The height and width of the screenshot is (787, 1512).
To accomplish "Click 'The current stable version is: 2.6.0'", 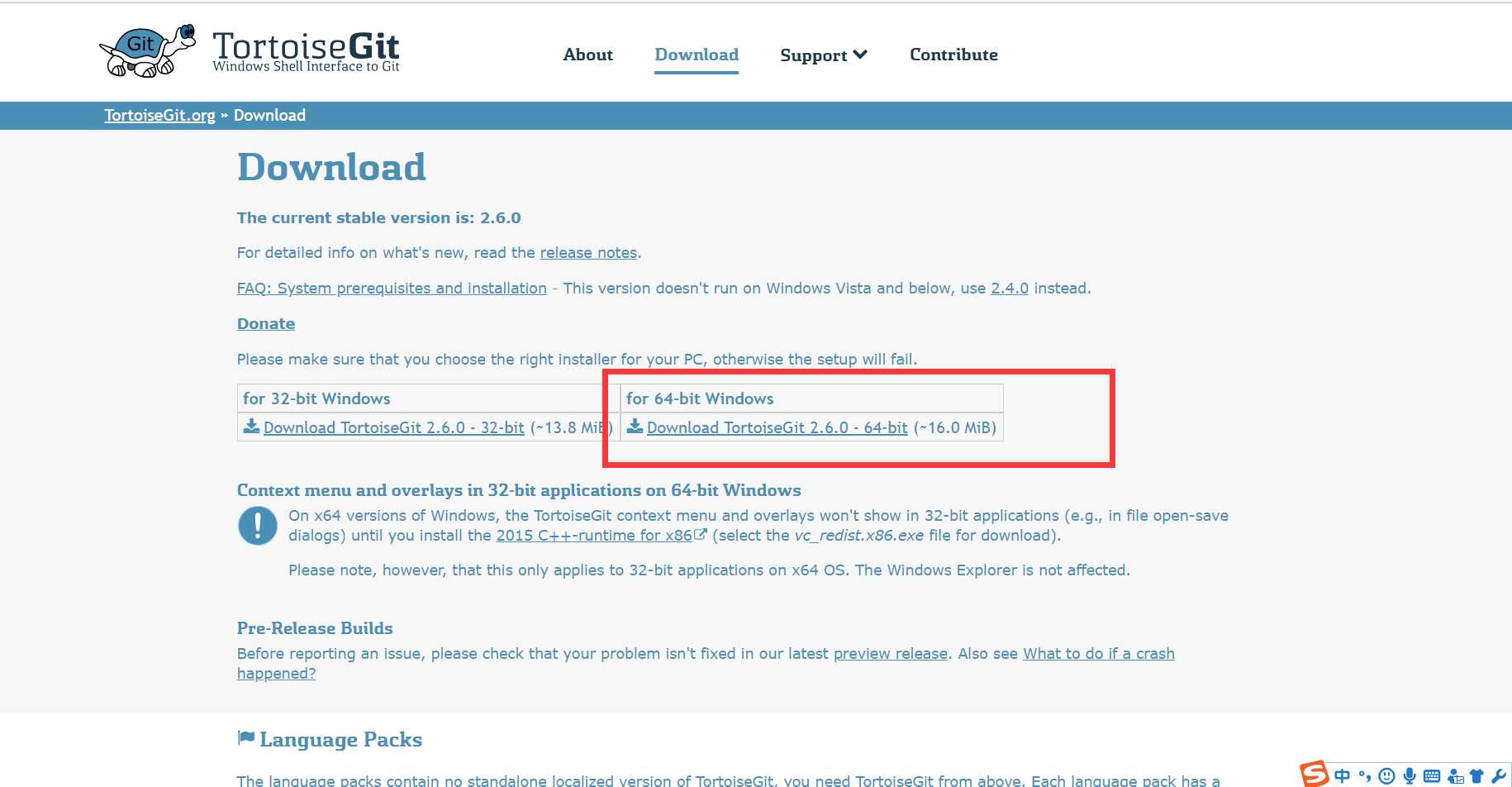I will (x=378, y=217).
